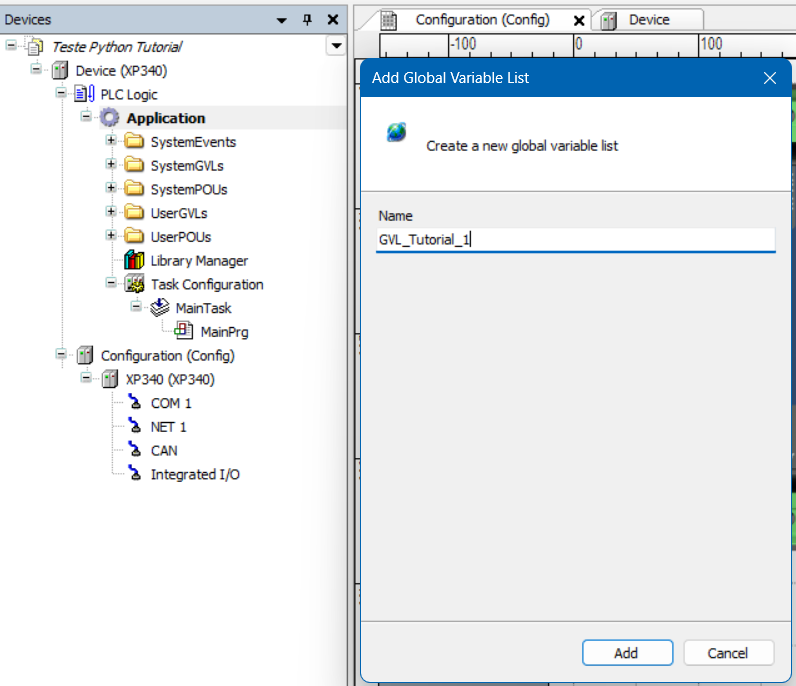The image size is (796, 686).
Task: Click the MainPrg program icon
Action: coord(184,332)
